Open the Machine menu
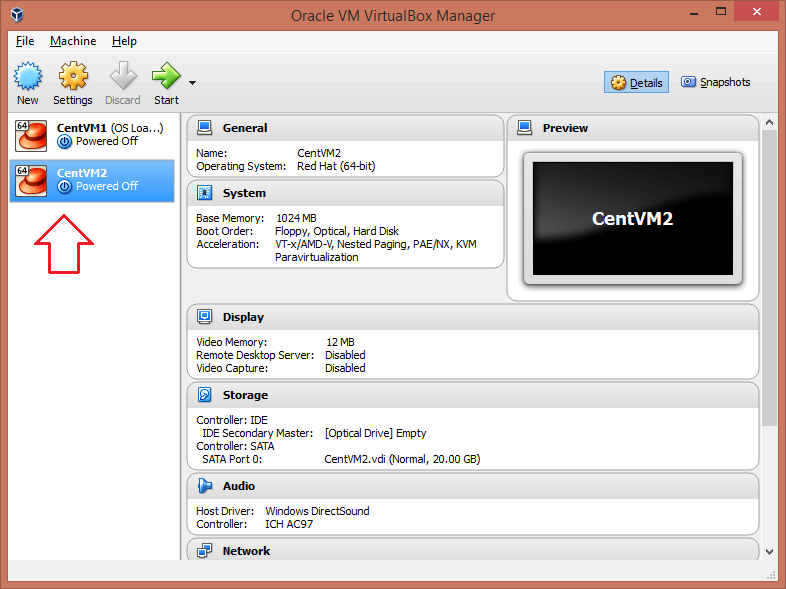The width and height of the screenshot is (786, 589). pos(73,41)
